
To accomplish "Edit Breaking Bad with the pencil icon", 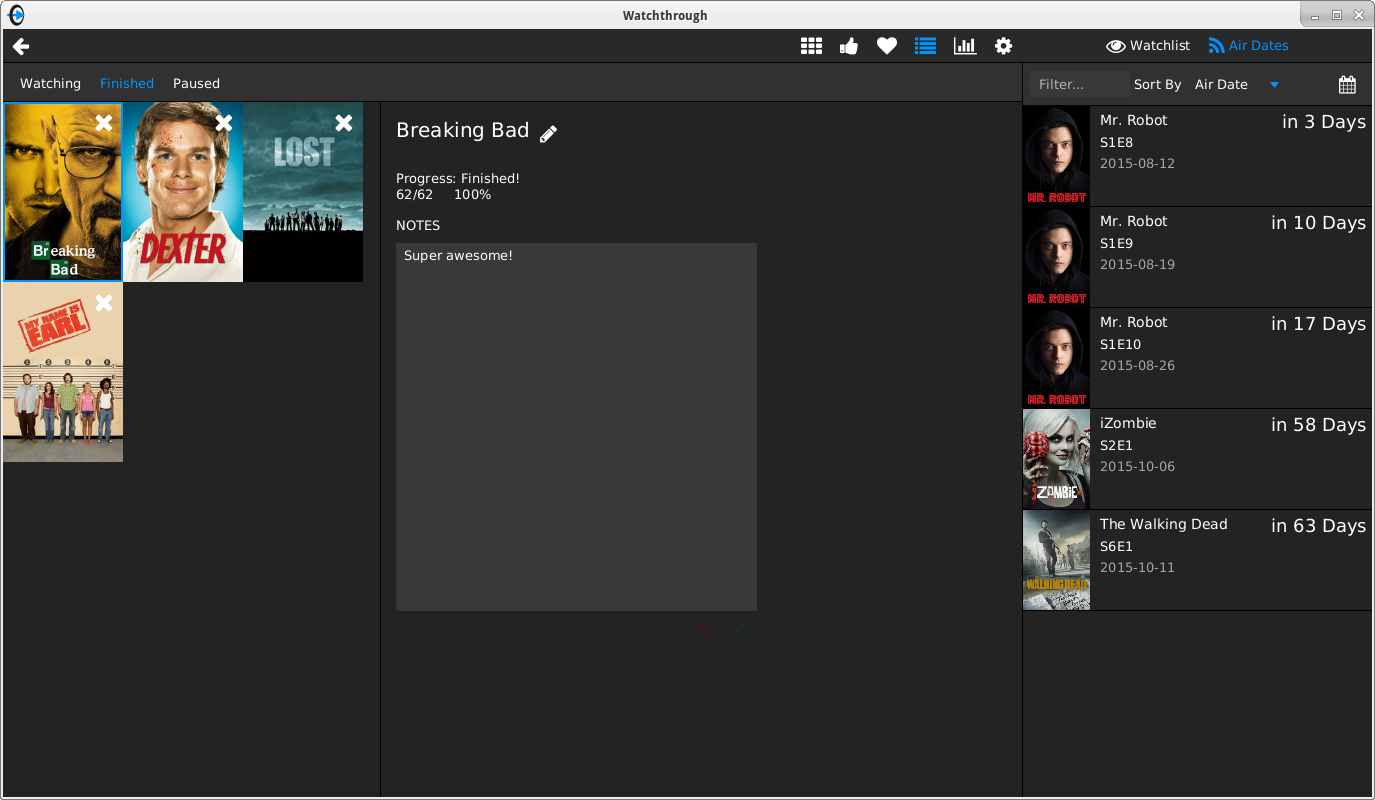I will [x=548, y=134].
